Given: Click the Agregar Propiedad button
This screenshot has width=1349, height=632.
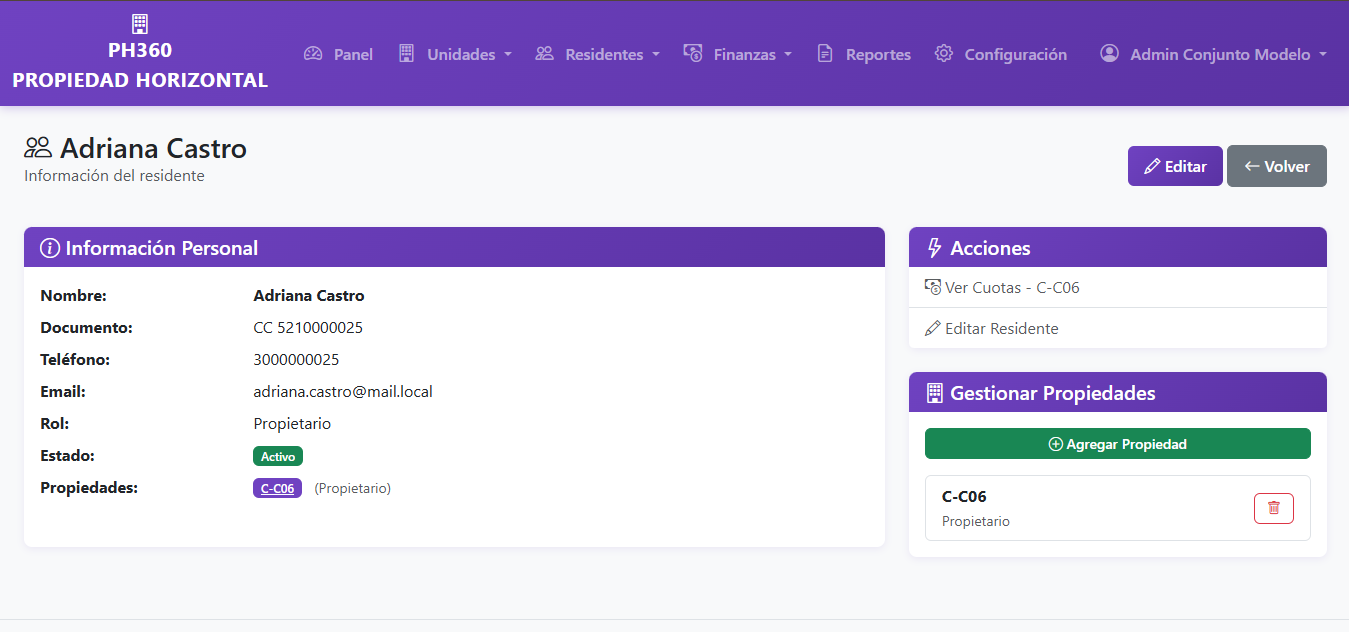Looking at the screenshot, I should [1118, 444].
